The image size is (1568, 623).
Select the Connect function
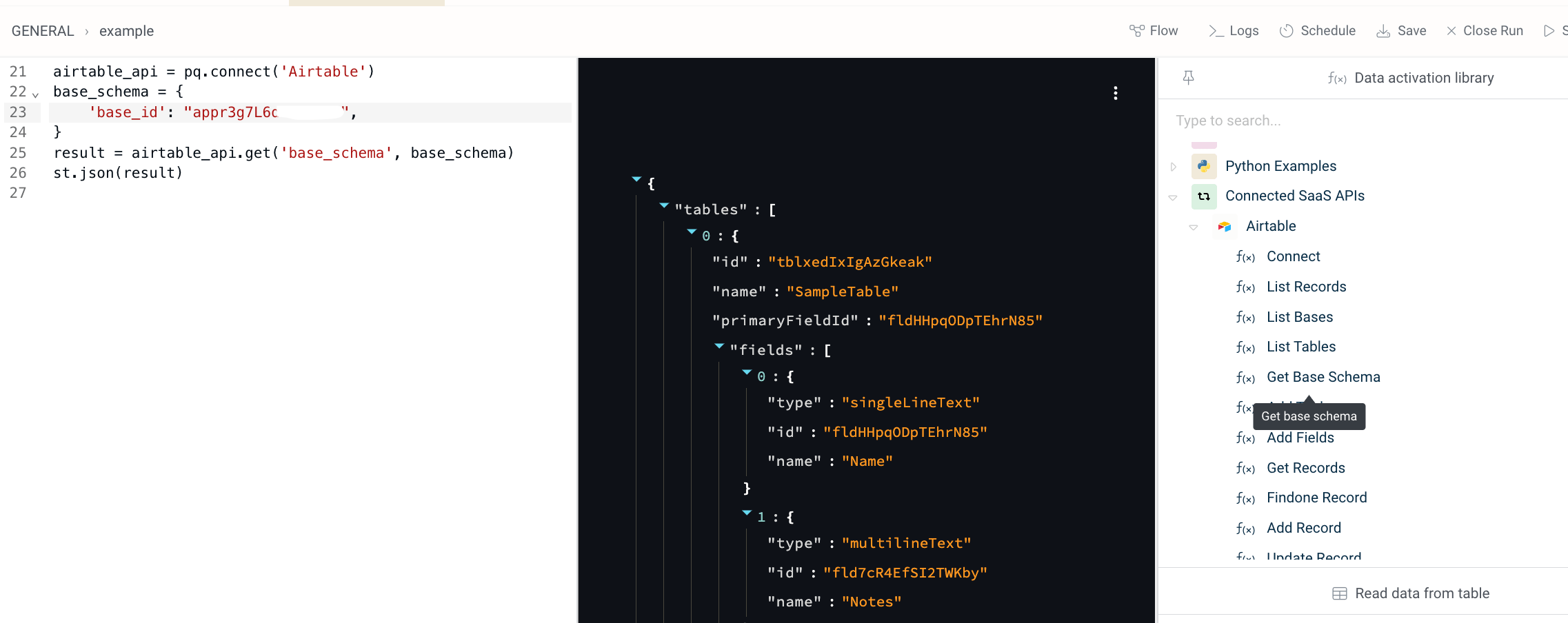pyautogui.click(x=1293, y=256)
